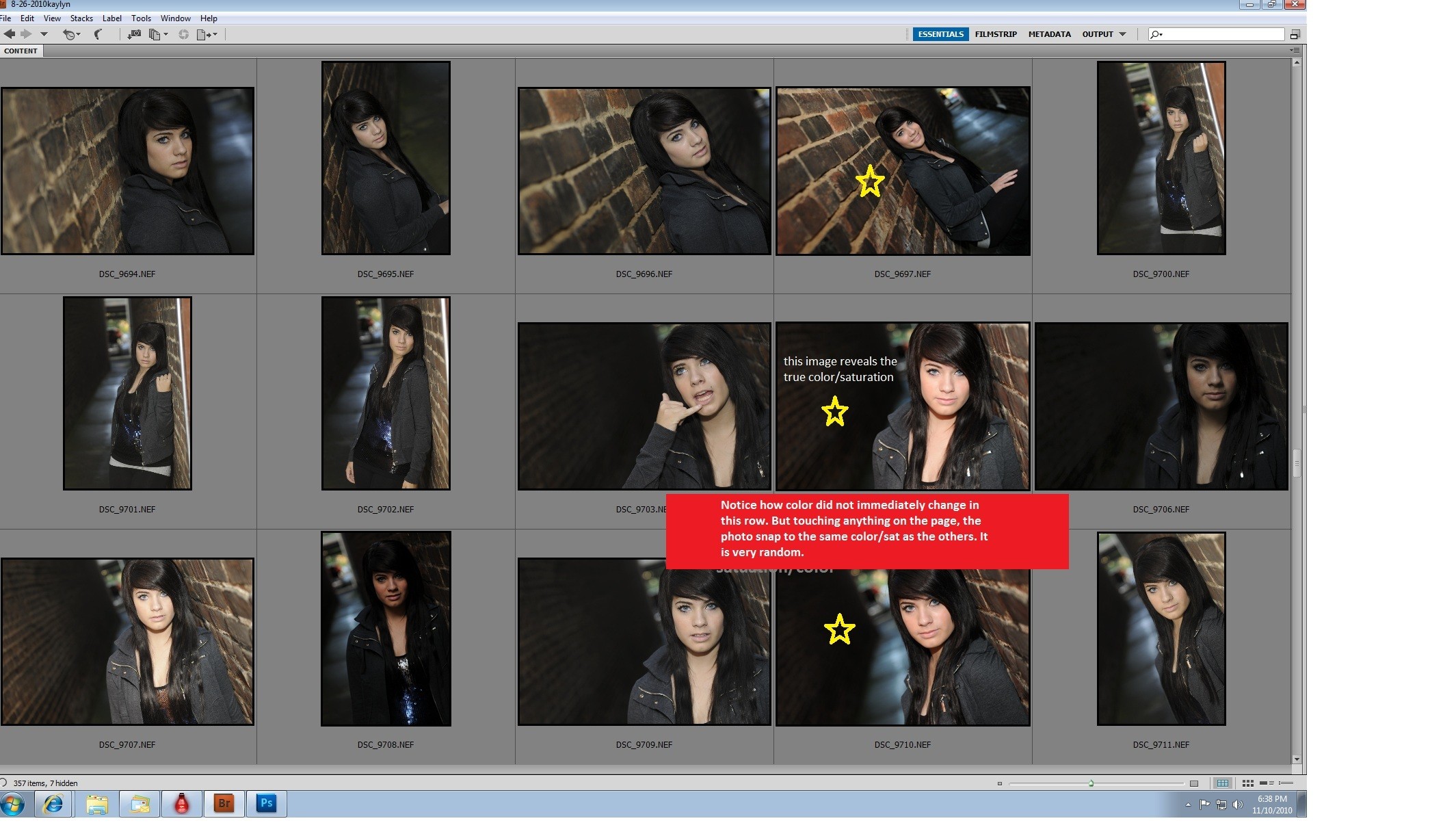Open Internet Explorer from the taskbar

53,804
